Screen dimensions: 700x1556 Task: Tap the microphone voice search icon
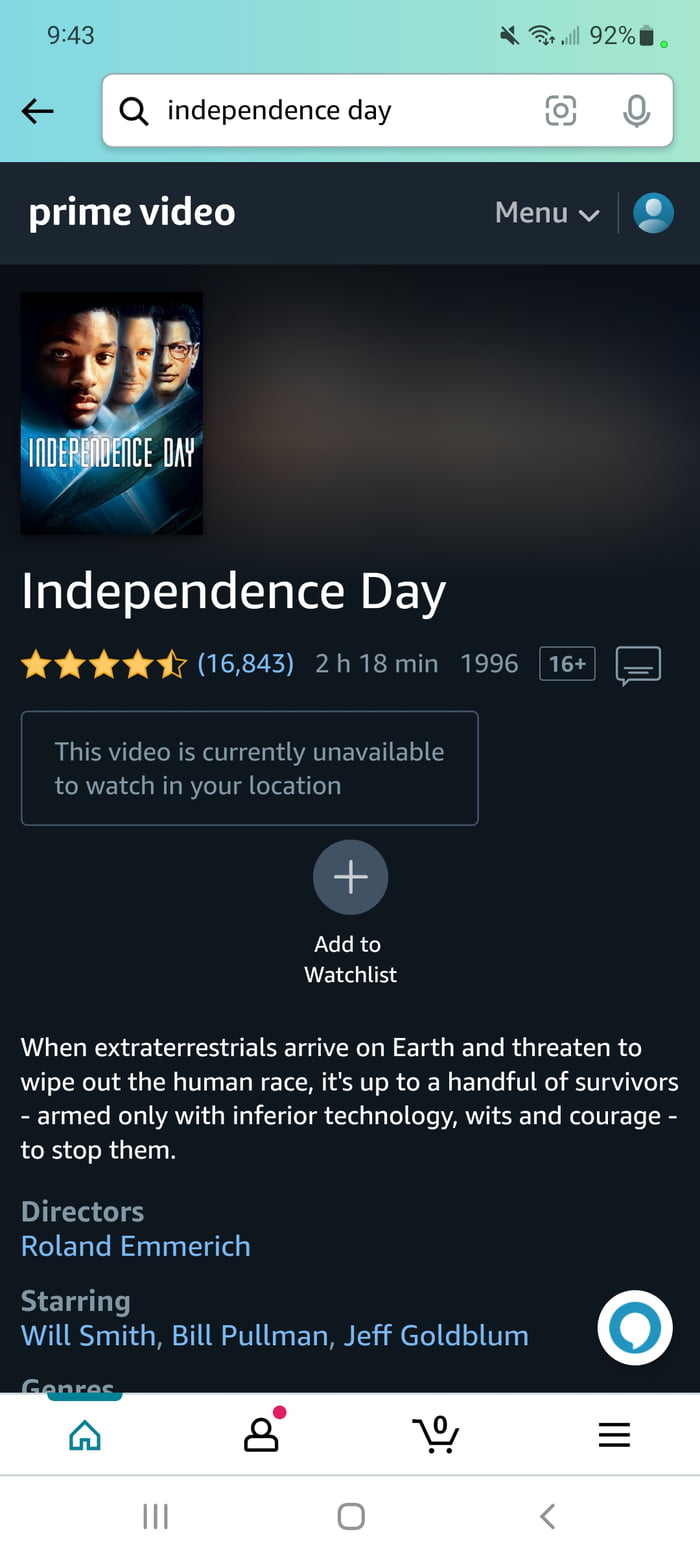point(636,110)
